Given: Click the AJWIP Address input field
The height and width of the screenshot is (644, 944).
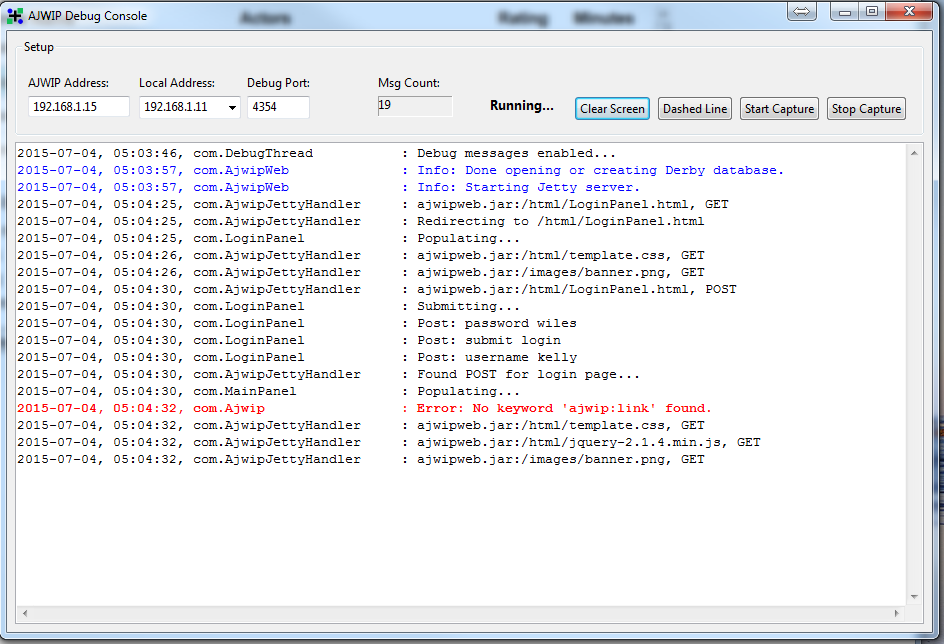Looking at the screenshot, I should click(x=79, y=107).
